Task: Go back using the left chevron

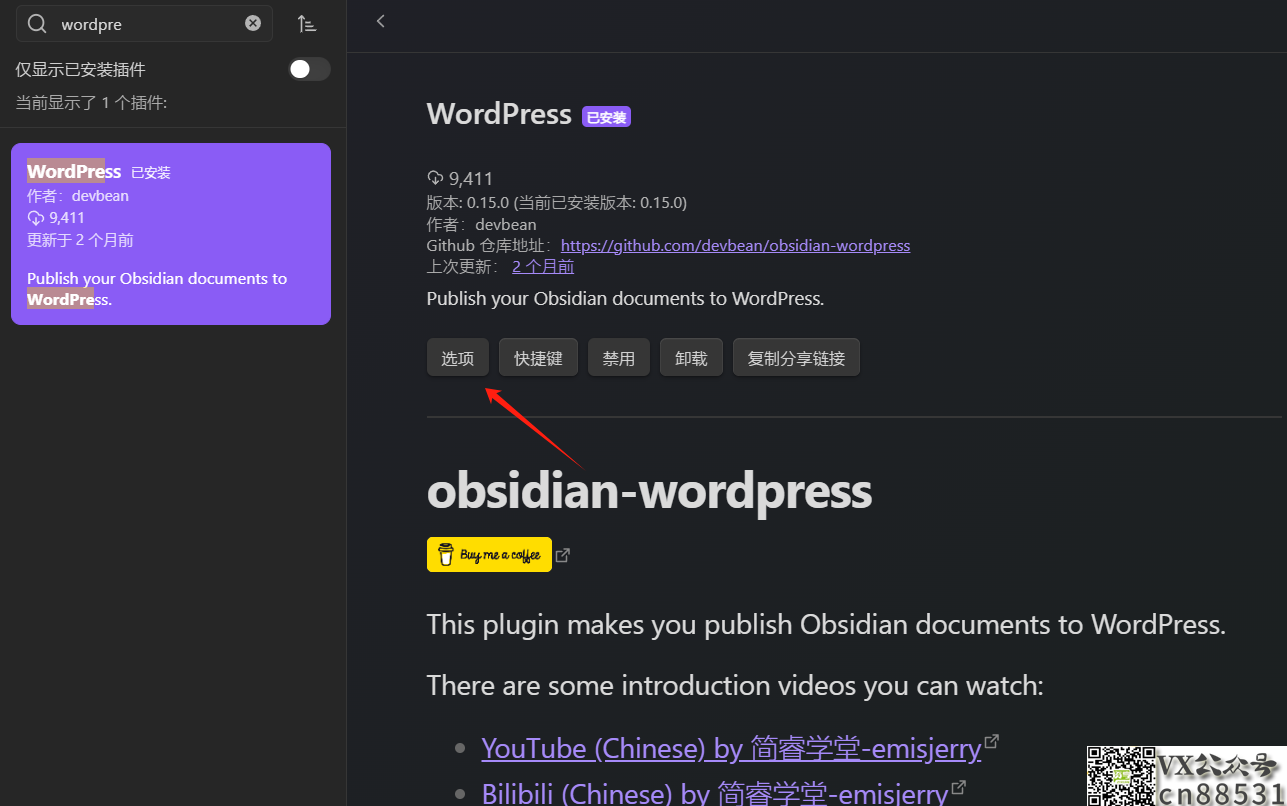Action: pyautogui.click(x=380, y=21)
